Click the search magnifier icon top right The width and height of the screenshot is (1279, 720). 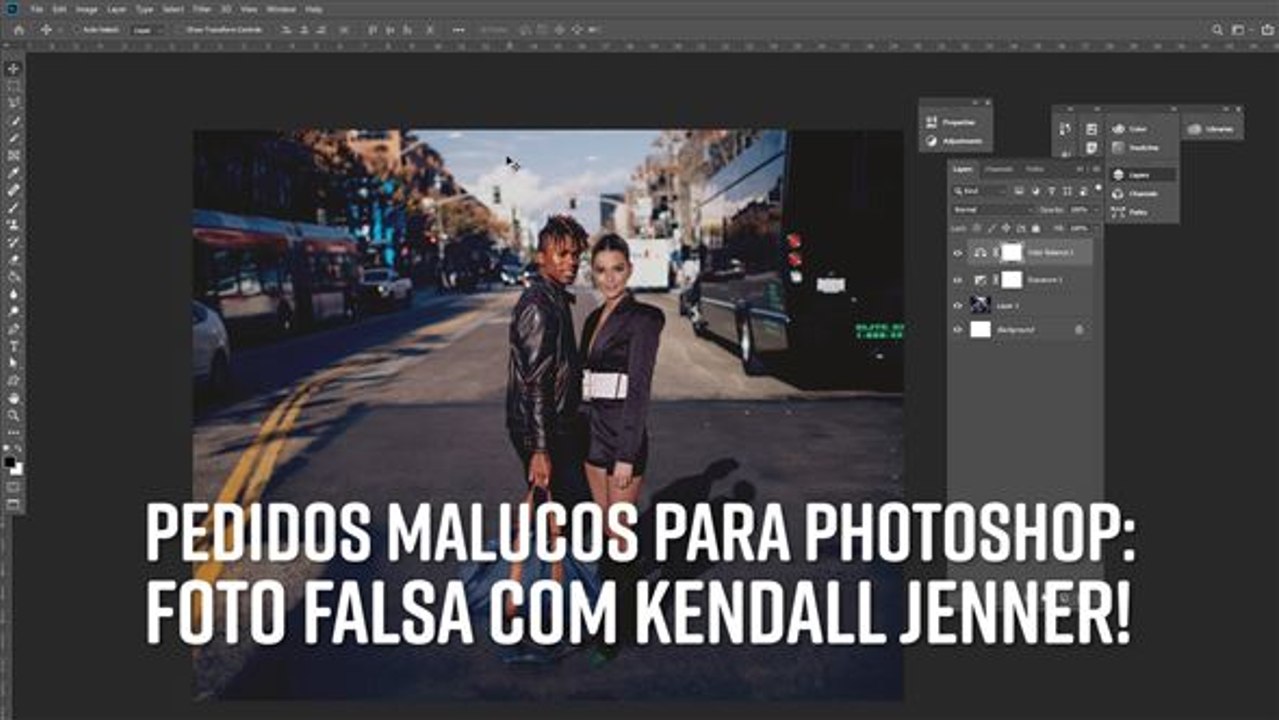pos(1217,30)
